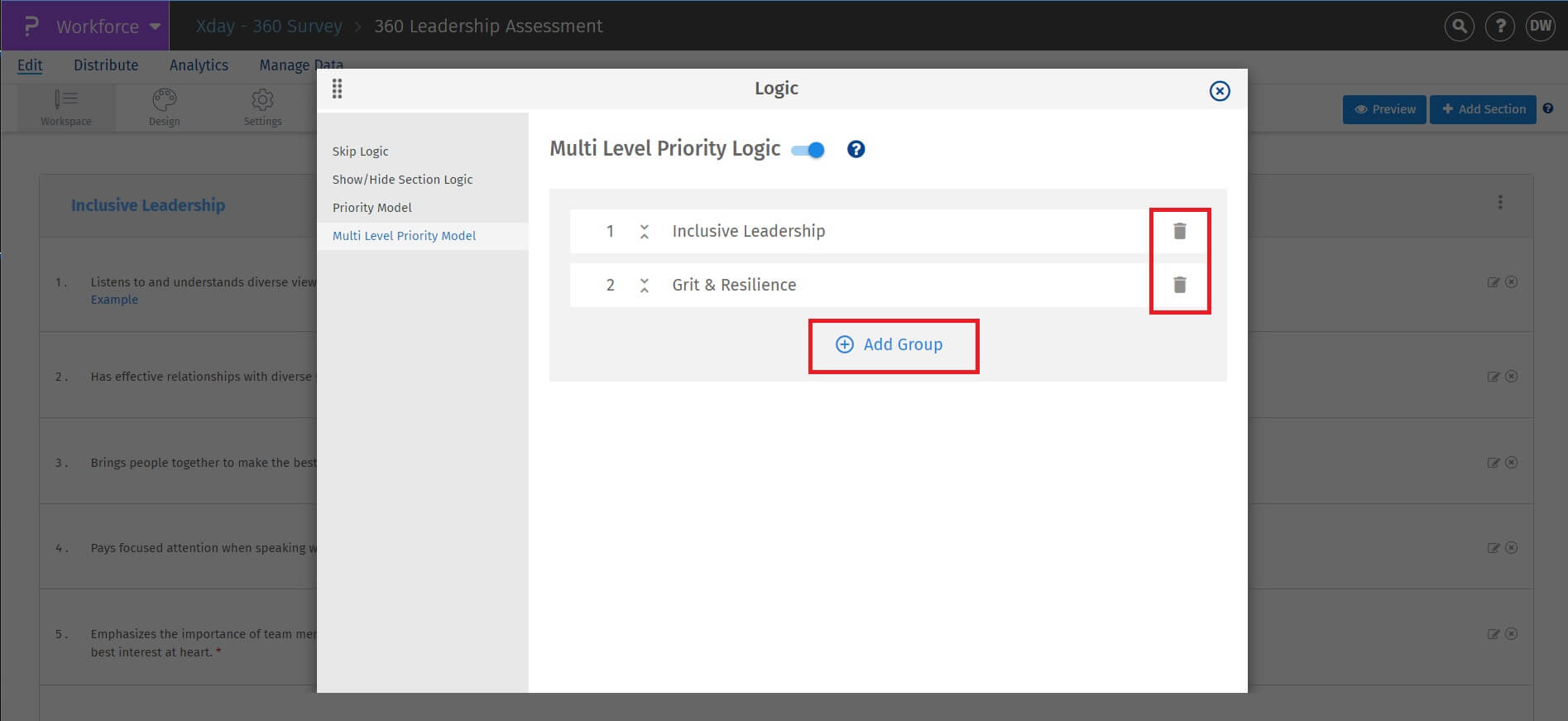This screenshot has width=1568, height=721.
Task: Switch to Priority Model option
Action: coord(372,208)
